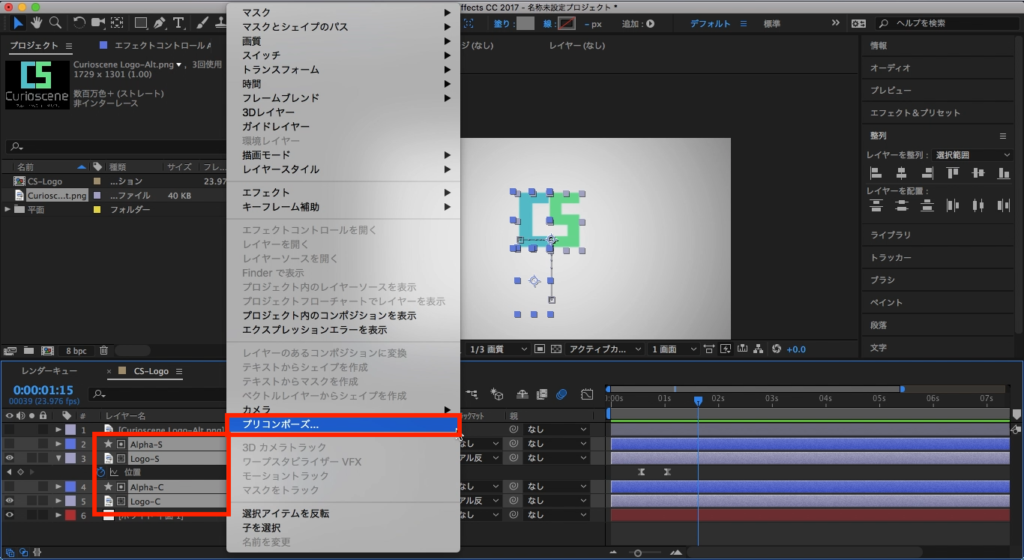Choose プリコンポーズ... in context menu
Viewport: 1024px width, 560px height.
click(343, 424)
